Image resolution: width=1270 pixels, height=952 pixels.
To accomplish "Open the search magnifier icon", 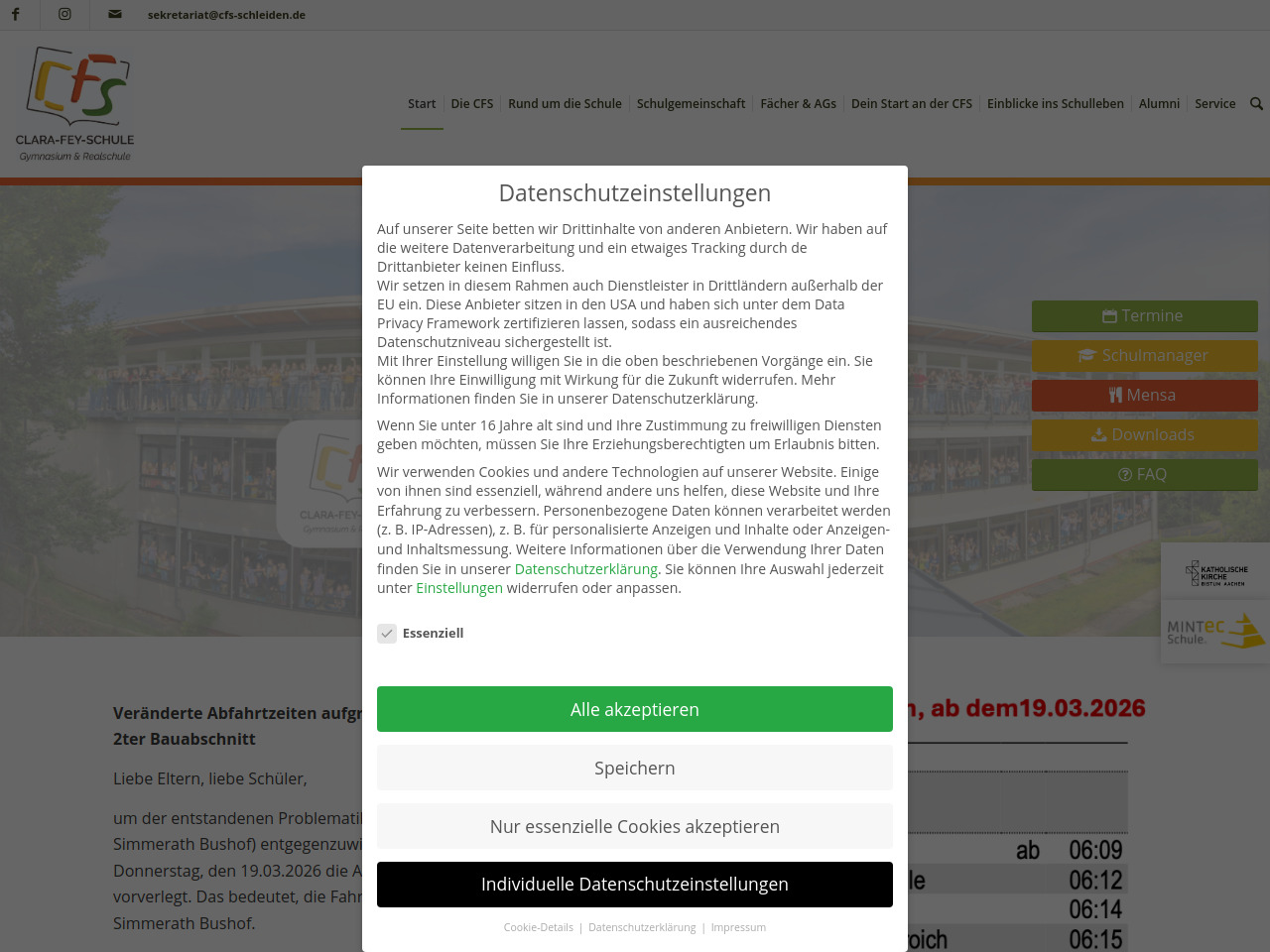I will (1256, 103).
